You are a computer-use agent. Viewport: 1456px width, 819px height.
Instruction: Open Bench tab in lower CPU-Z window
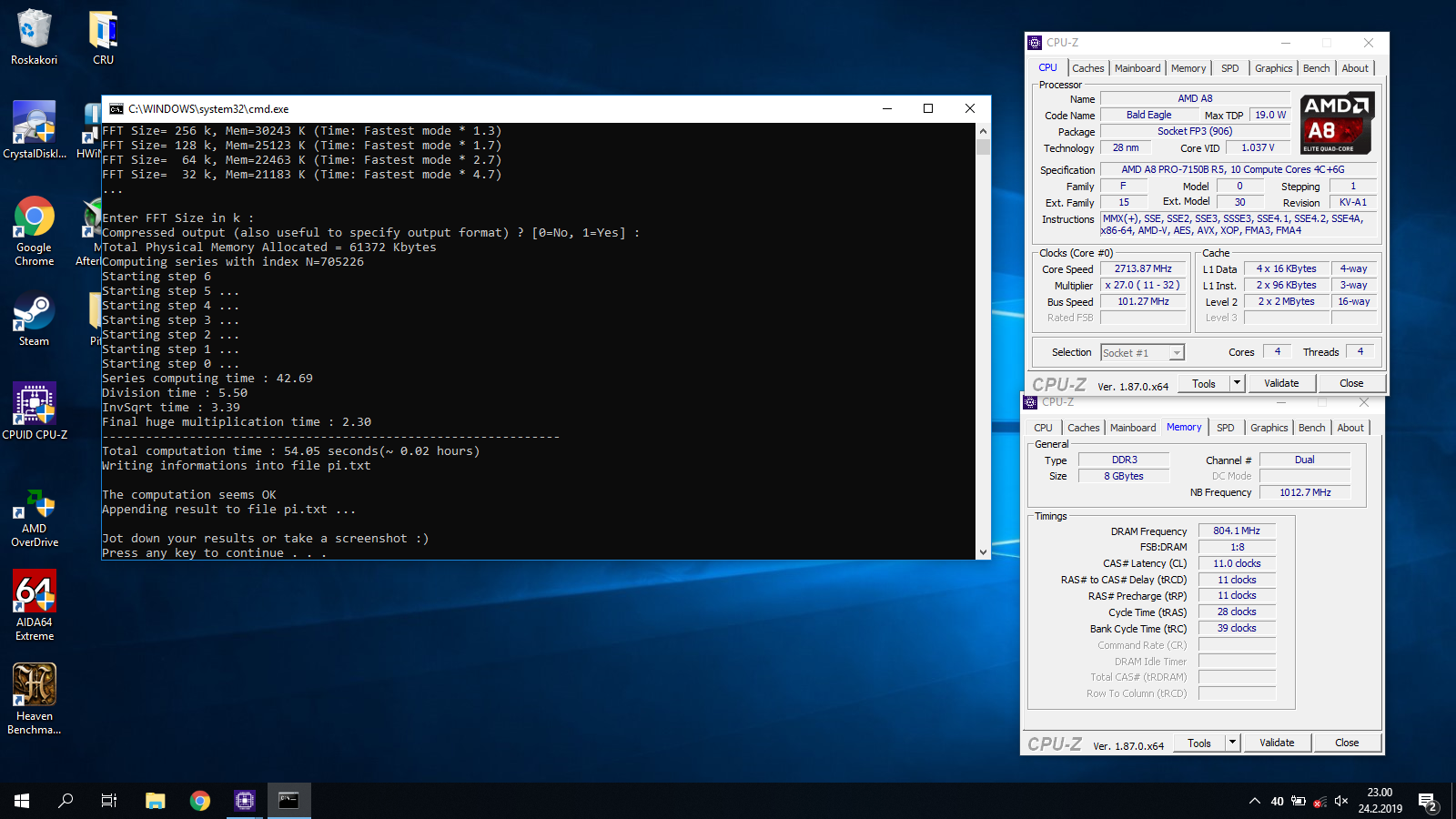[x=1311, y=428]
